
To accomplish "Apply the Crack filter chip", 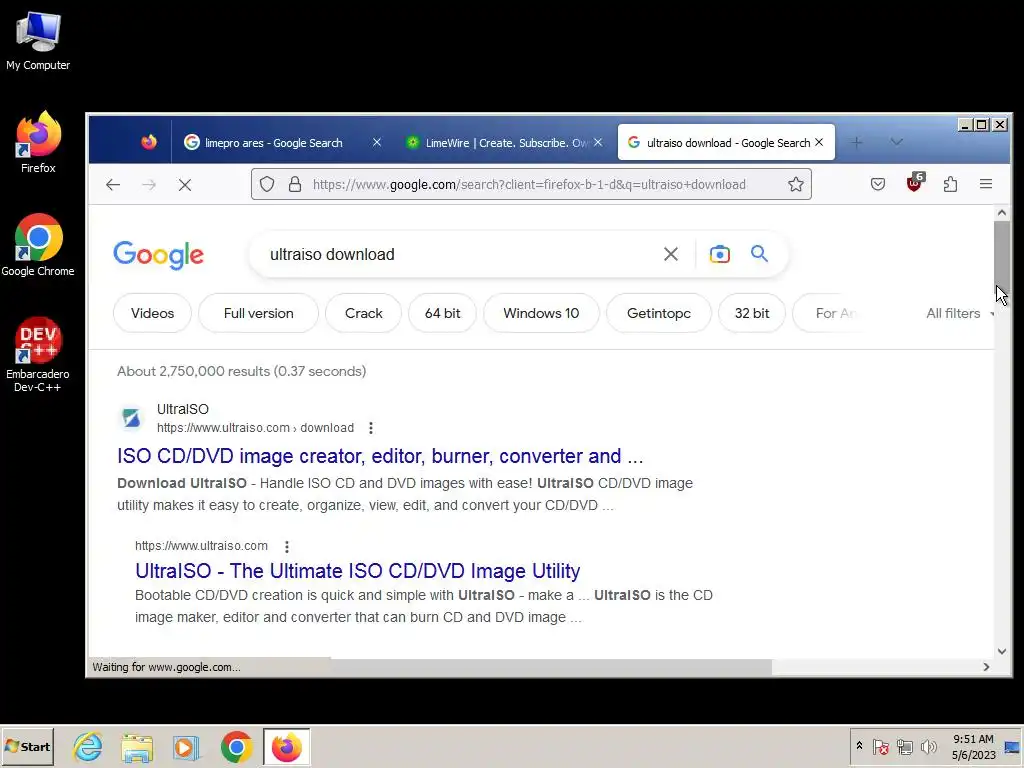I will 364,313.
